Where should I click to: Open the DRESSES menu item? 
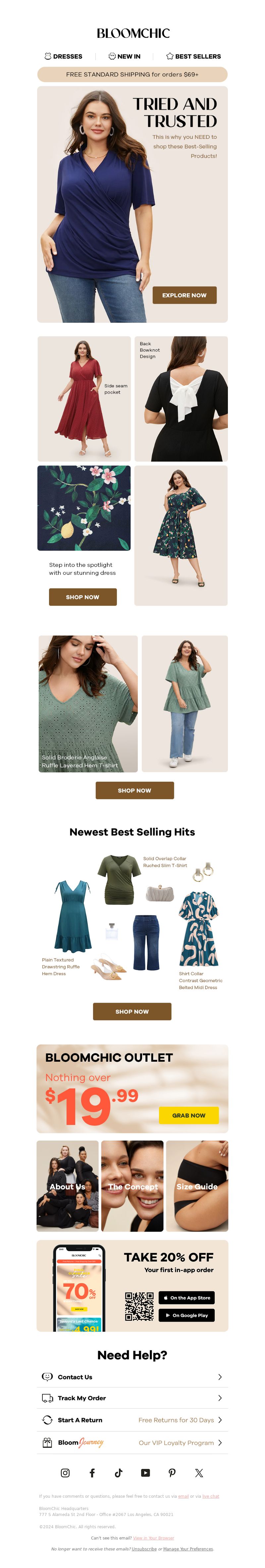click(x=63, y=56)
